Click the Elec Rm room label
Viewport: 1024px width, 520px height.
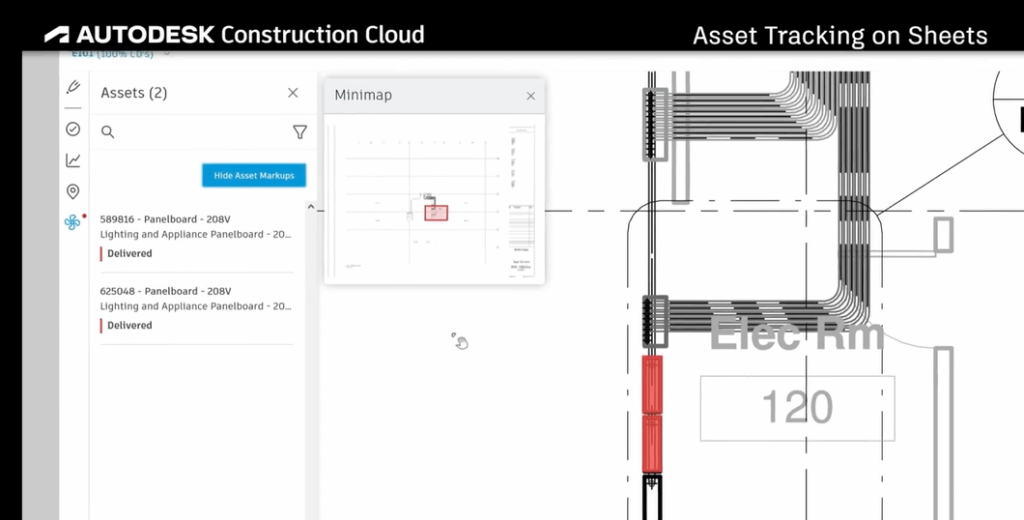click(797, 334)
